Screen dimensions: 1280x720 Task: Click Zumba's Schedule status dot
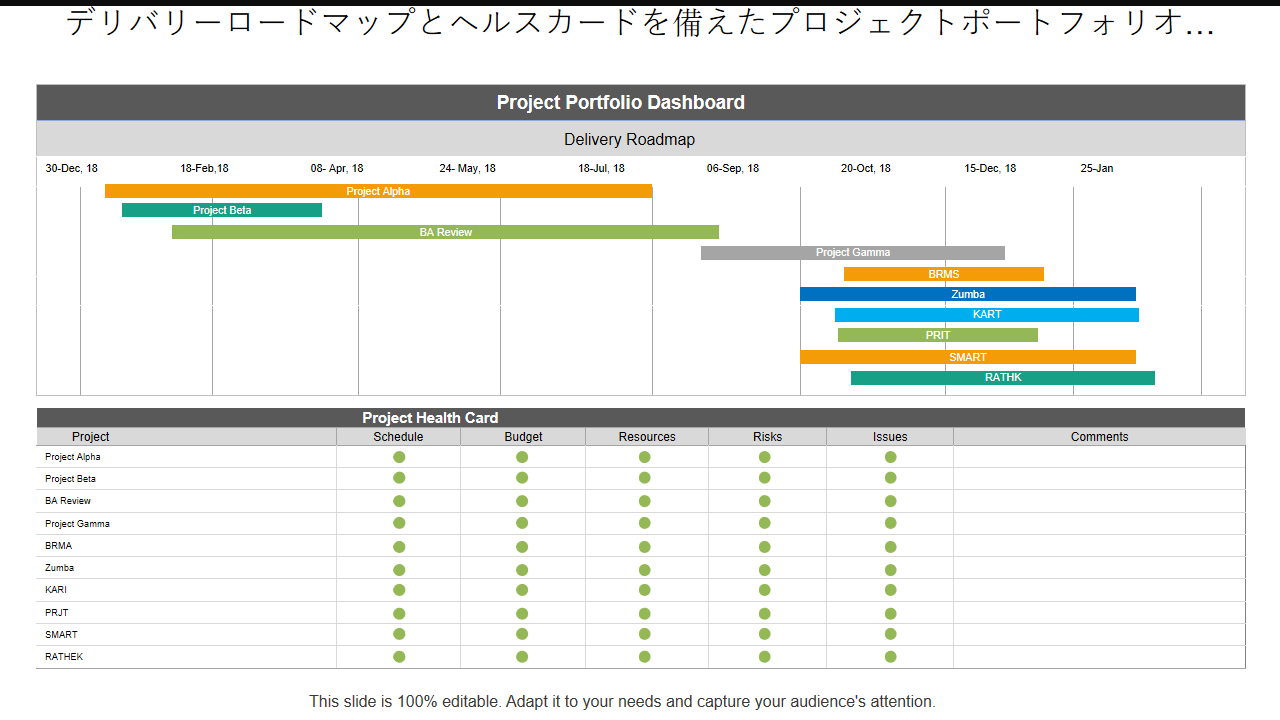[399, 569]
